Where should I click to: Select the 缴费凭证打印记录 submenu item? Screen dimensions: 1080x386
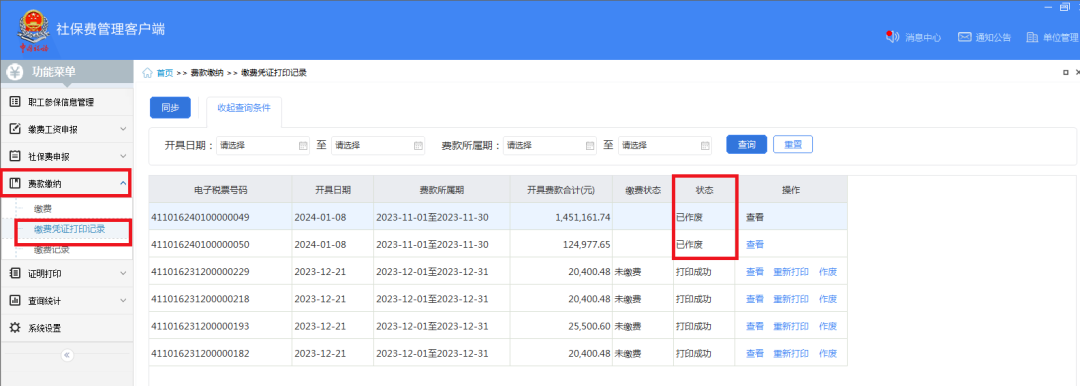70,229
